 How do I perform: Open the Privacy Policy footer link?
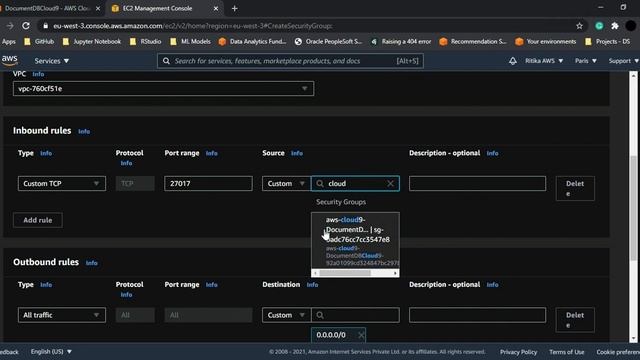518,352
